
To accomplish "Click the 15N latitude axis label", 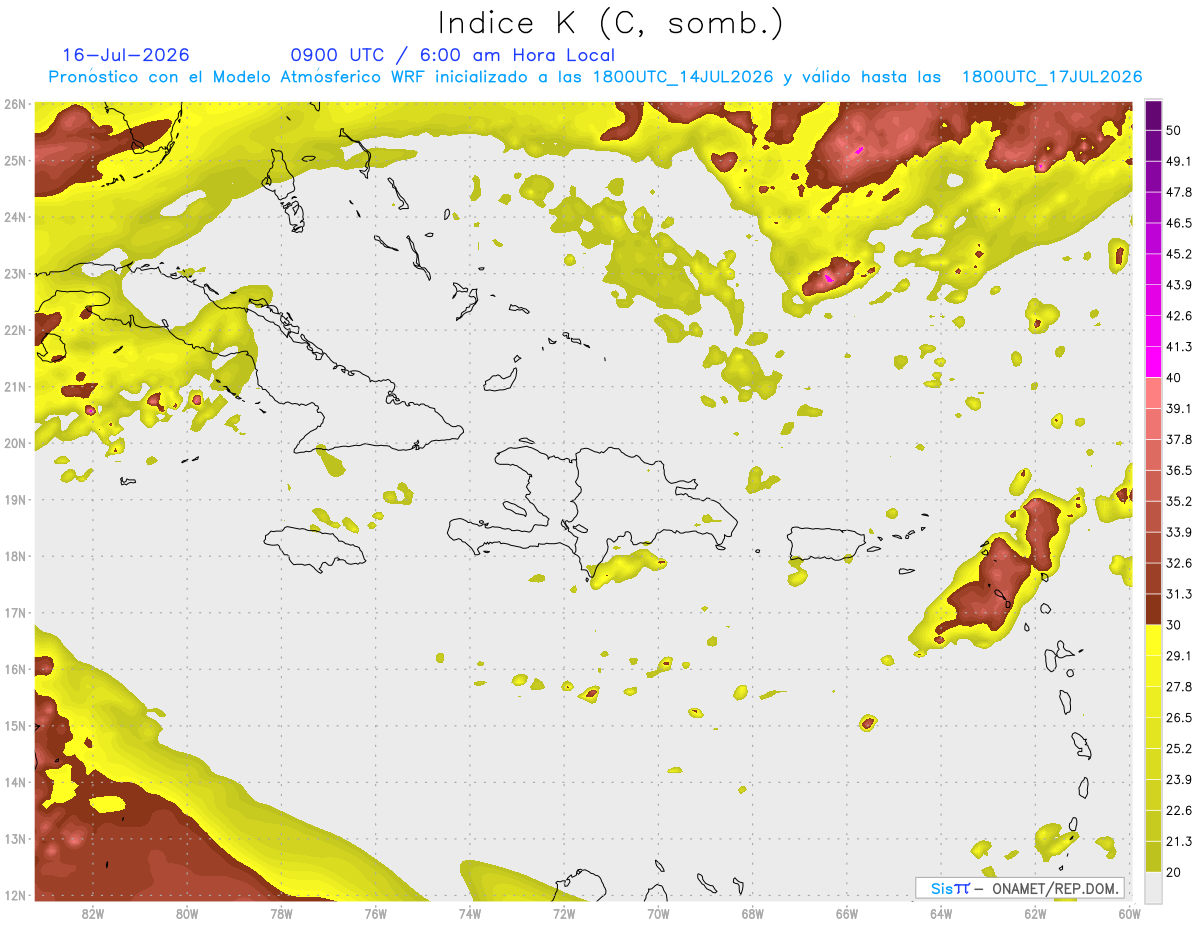I will (x=15, y=725).
